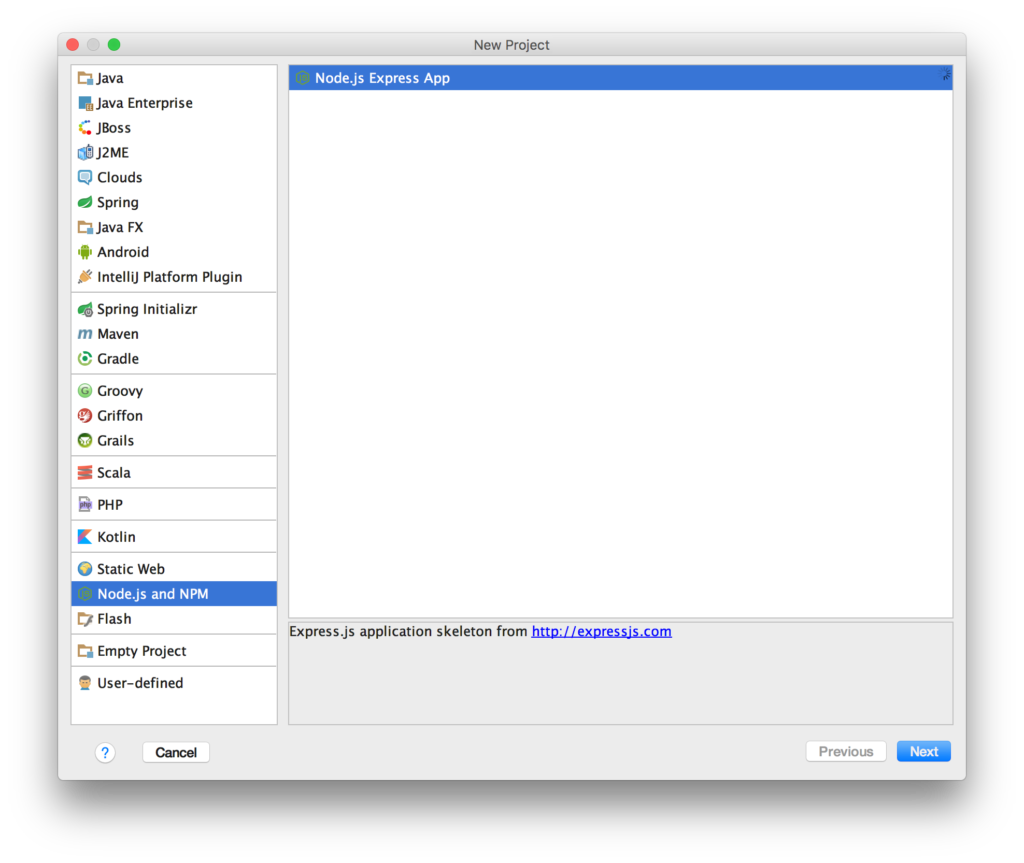This screenshot has height=863, width=1024.
Task: Choose the Flash project type
Action: [174, 619]
